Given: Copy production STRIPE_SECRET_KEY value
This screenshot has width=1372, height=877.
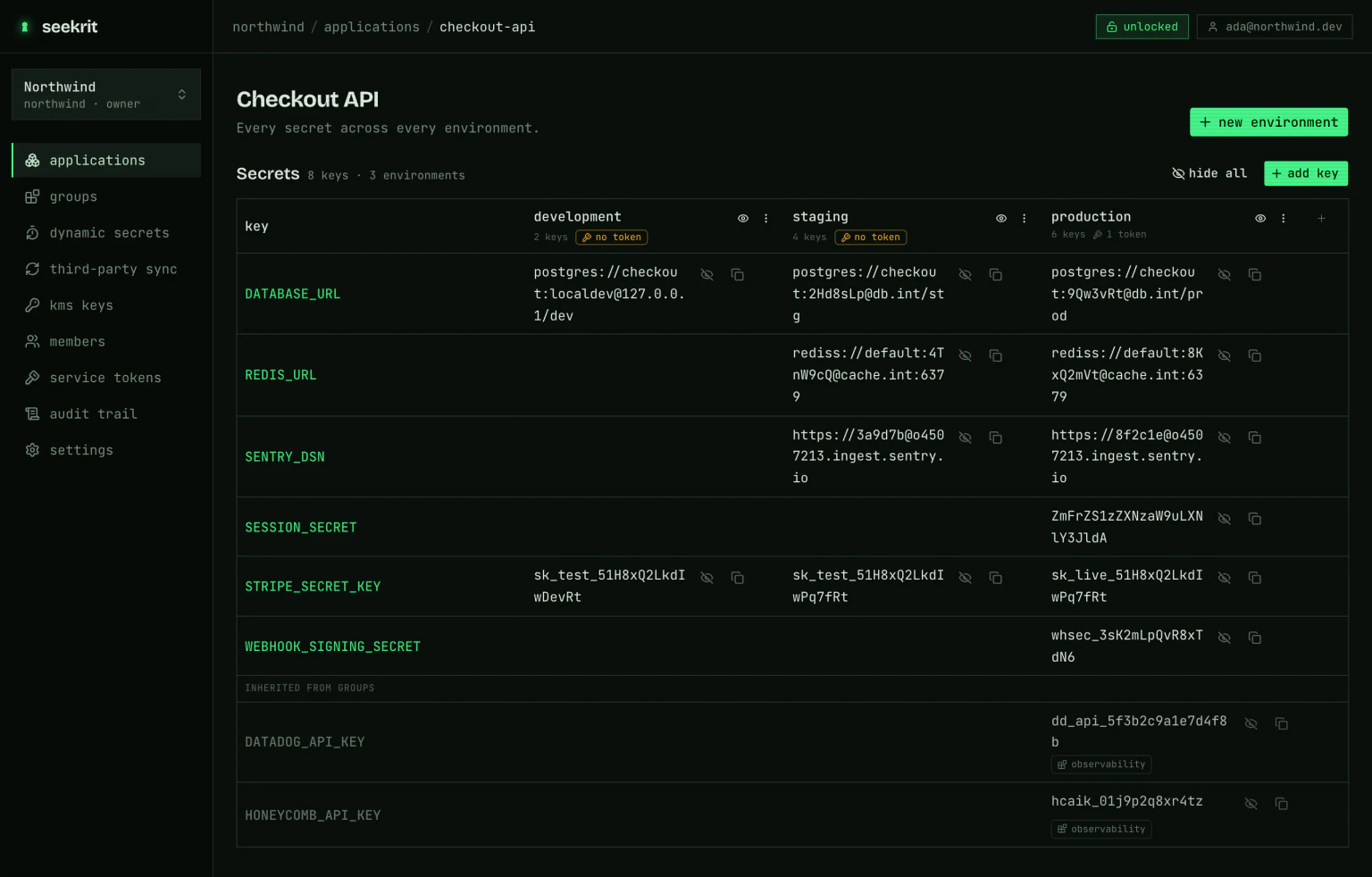Looking at the screenshot, I should click(1254, 578).
